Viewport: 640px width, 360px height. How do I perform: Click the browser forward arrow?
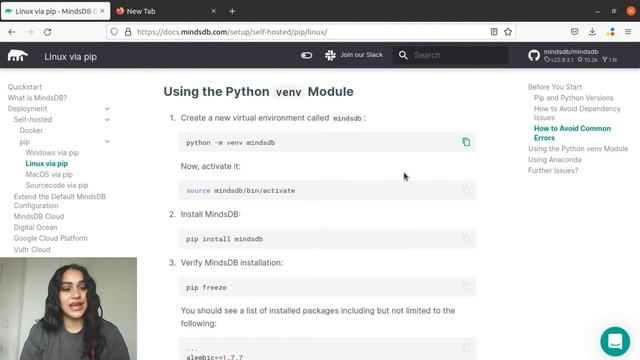(x=30, y=32)
